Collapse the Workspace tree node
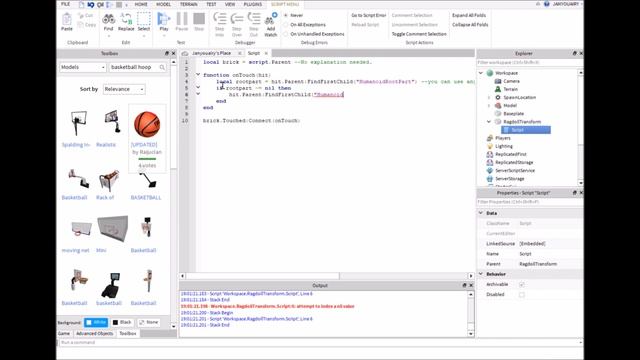Image resolution: width=640 pixels, height=360 pixels. [x=481, y=73]
